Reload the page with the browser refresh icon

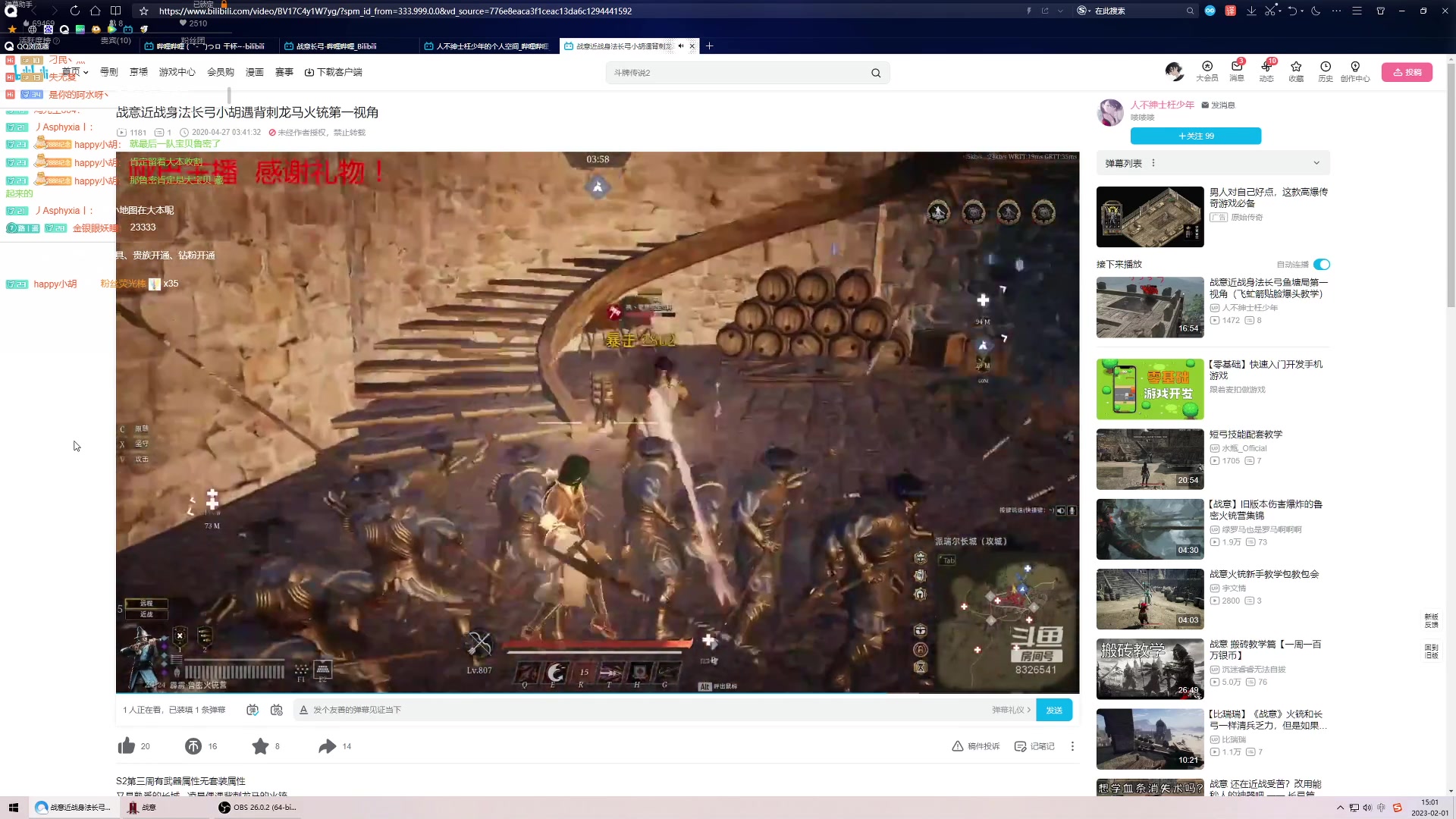74,11
